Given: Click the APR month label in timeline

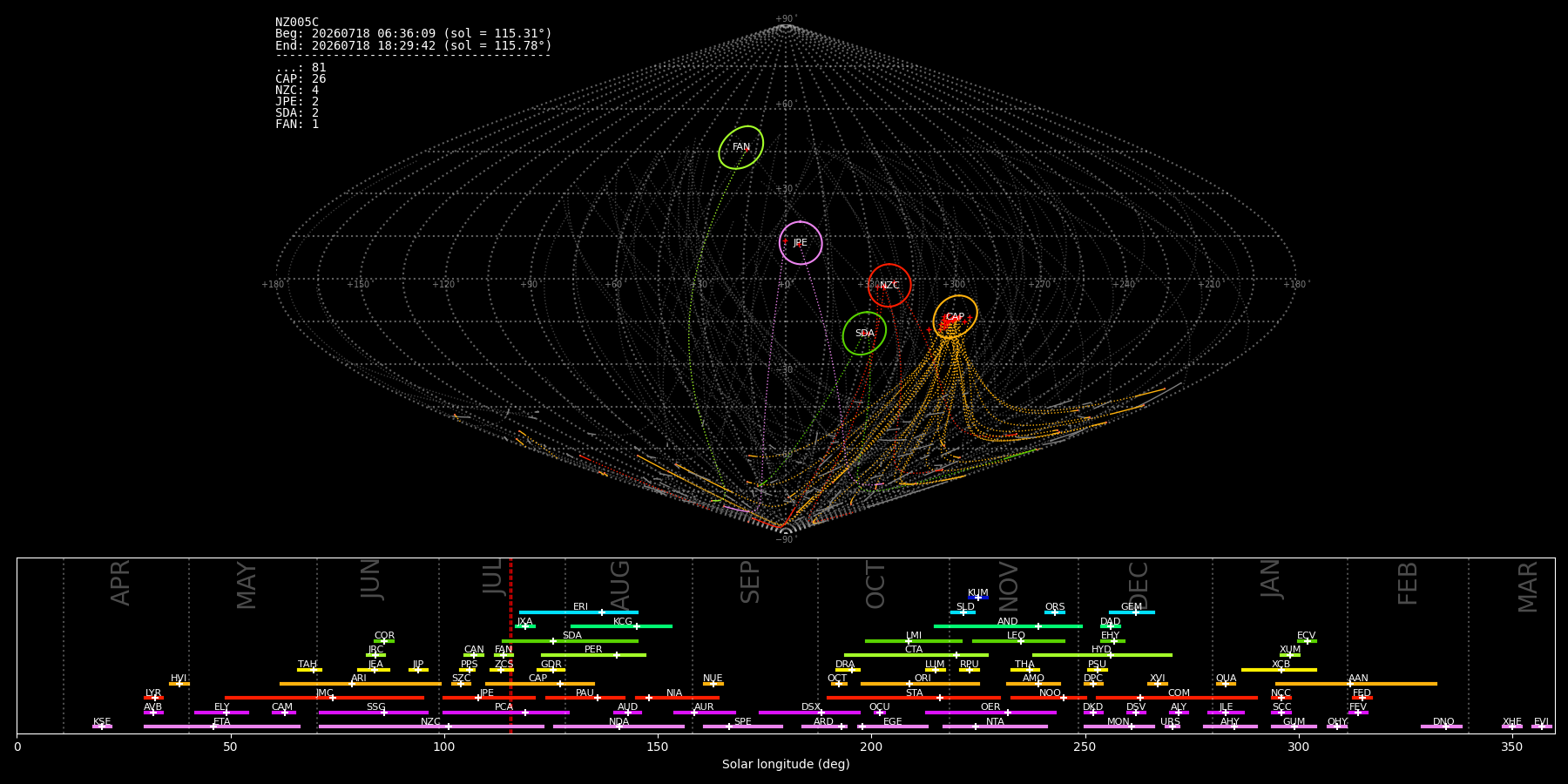Looking at the screenshot, I should [x=121, y=583].
